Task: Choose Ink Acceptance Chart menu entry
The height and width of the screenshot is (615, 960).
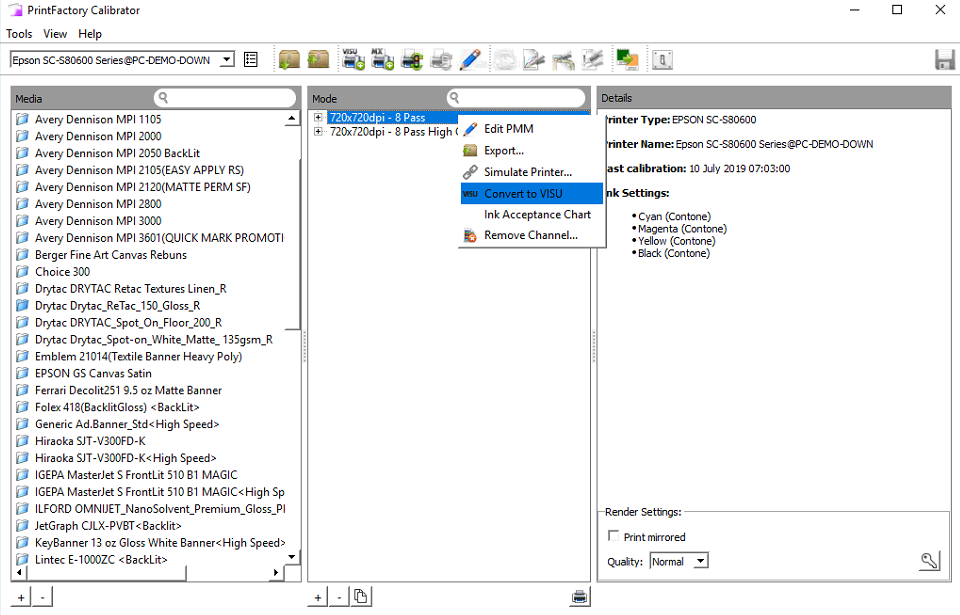Action: click(532, 214)
